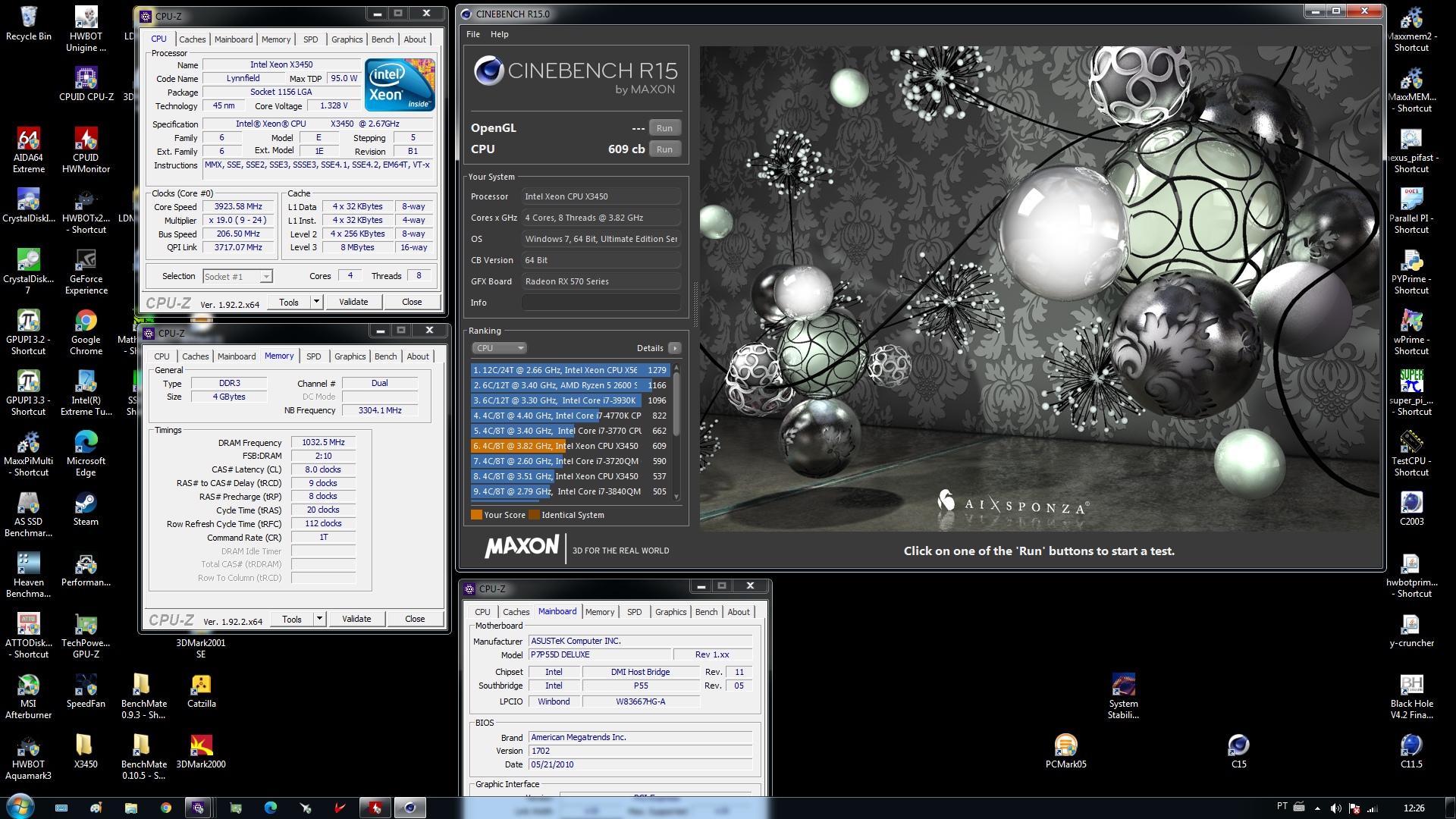Select the SpeedFan desktop icon

tap(86, 691)
